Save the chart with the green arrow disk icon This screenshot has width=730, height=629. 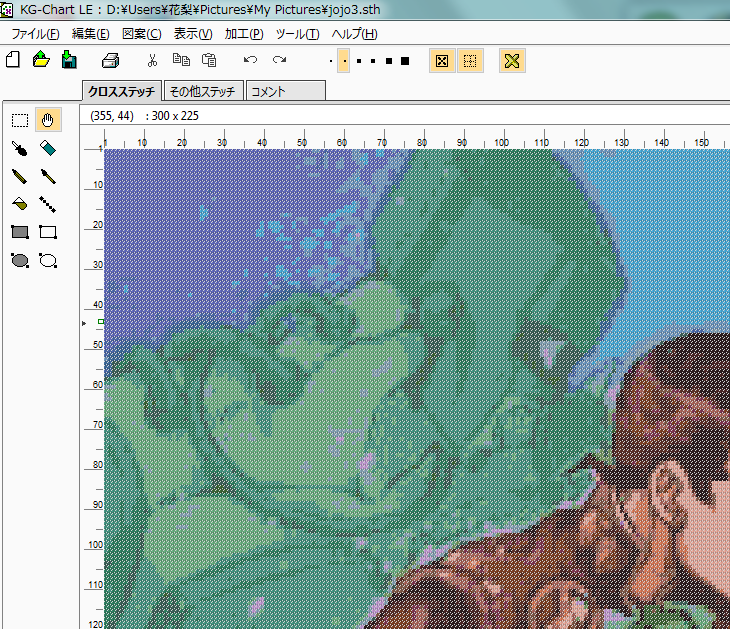tap(69, 60)
